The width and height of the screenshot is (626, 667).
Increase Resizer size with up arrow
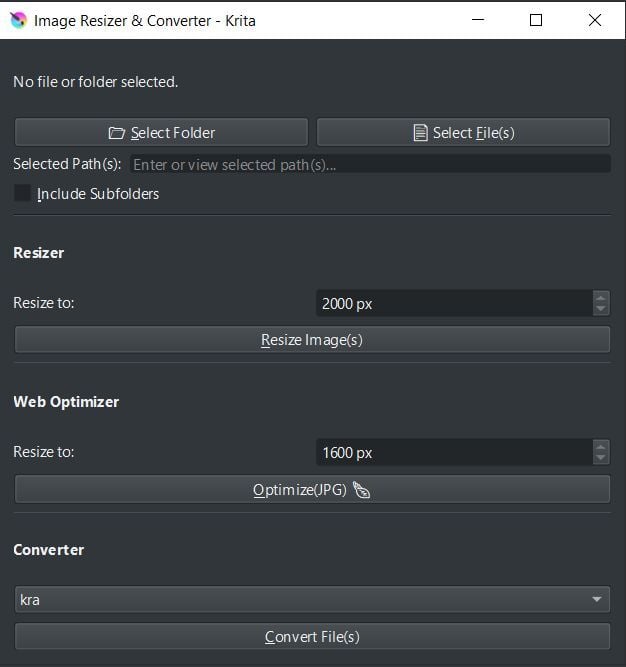[600, 297]
